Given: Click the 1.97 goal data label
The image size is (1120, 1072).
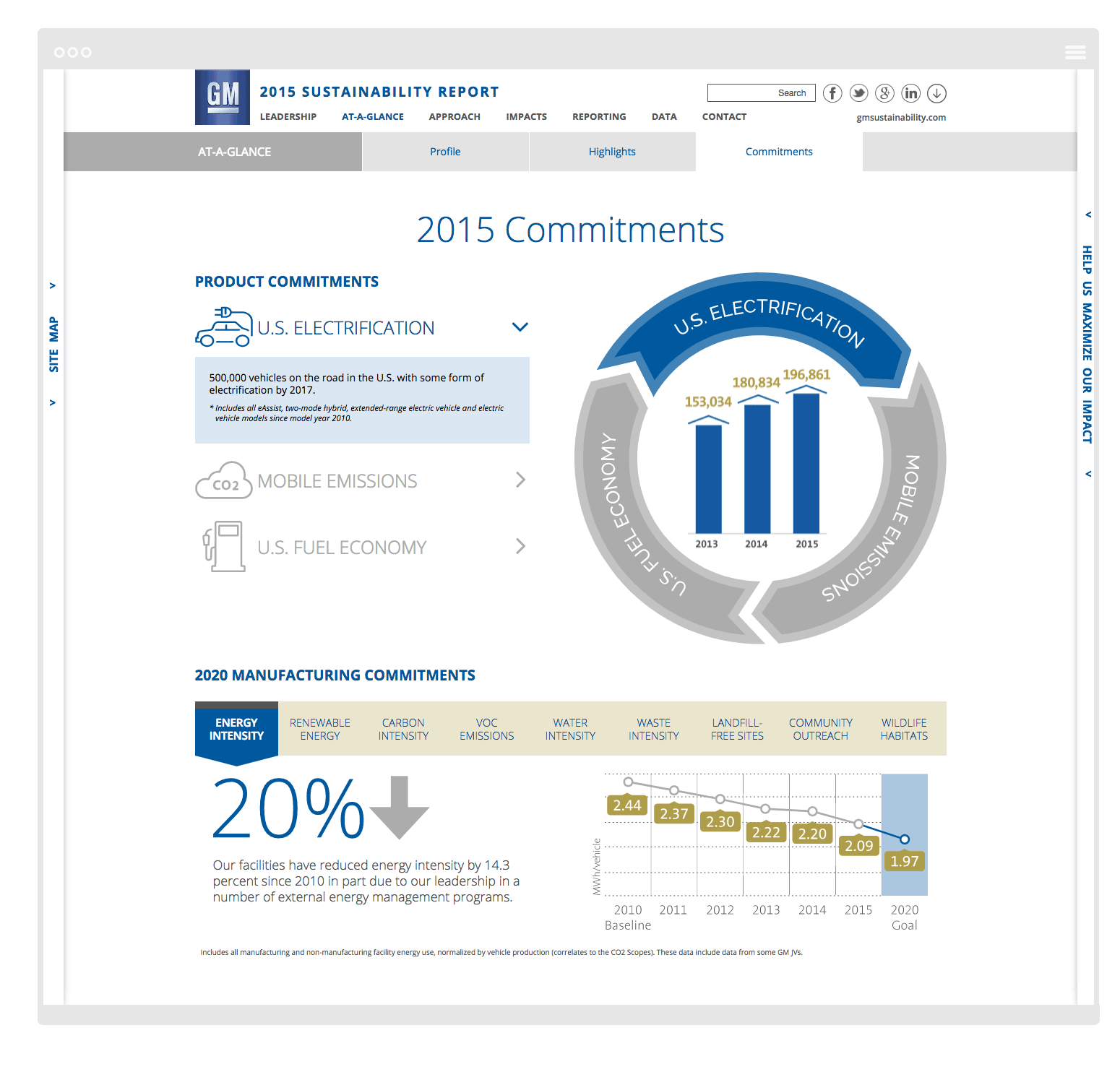Looking at the screenshot, I should (905, 860).
